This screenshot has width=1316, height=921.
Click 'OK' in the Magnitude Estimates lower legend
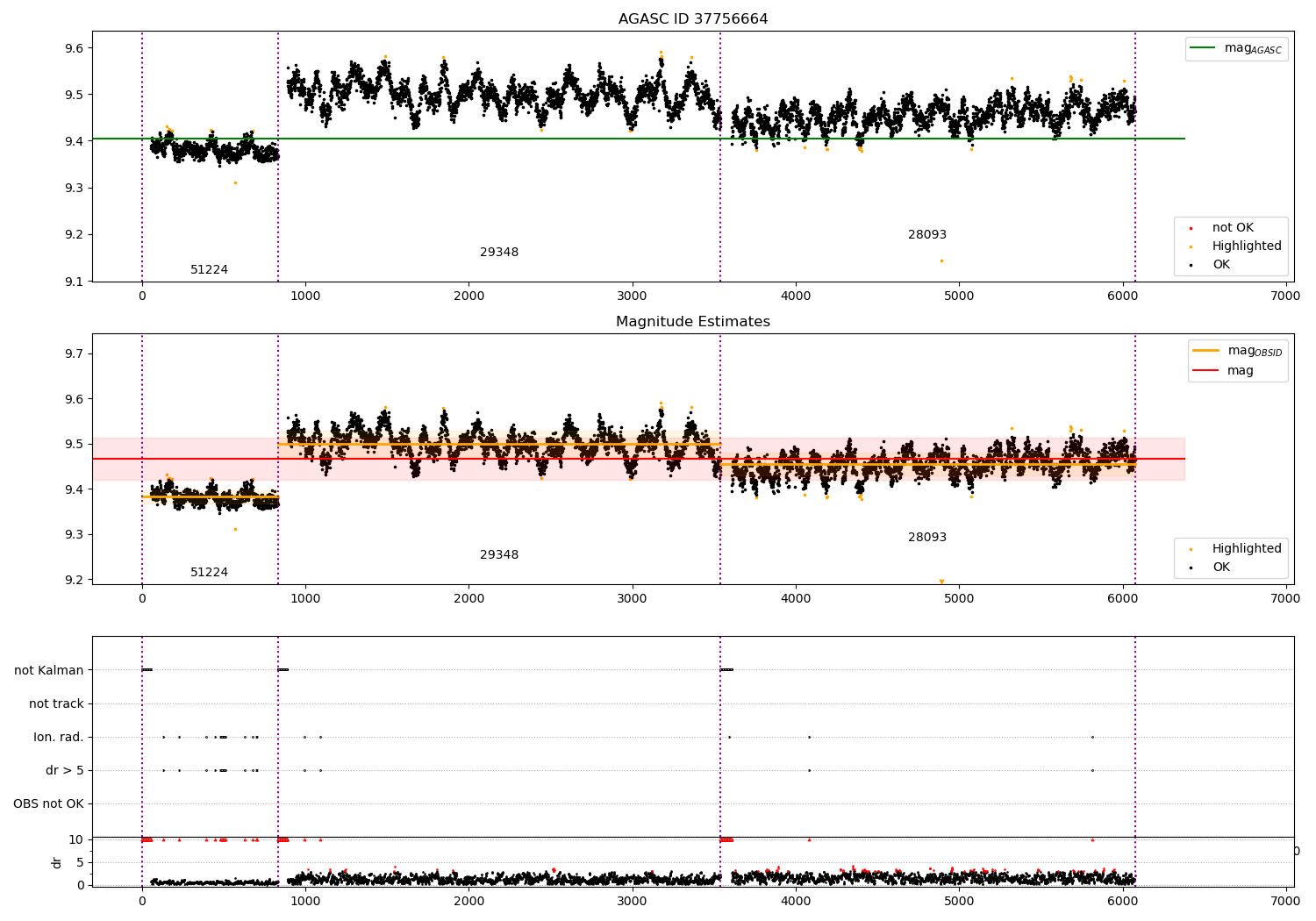coord(1221,568)
